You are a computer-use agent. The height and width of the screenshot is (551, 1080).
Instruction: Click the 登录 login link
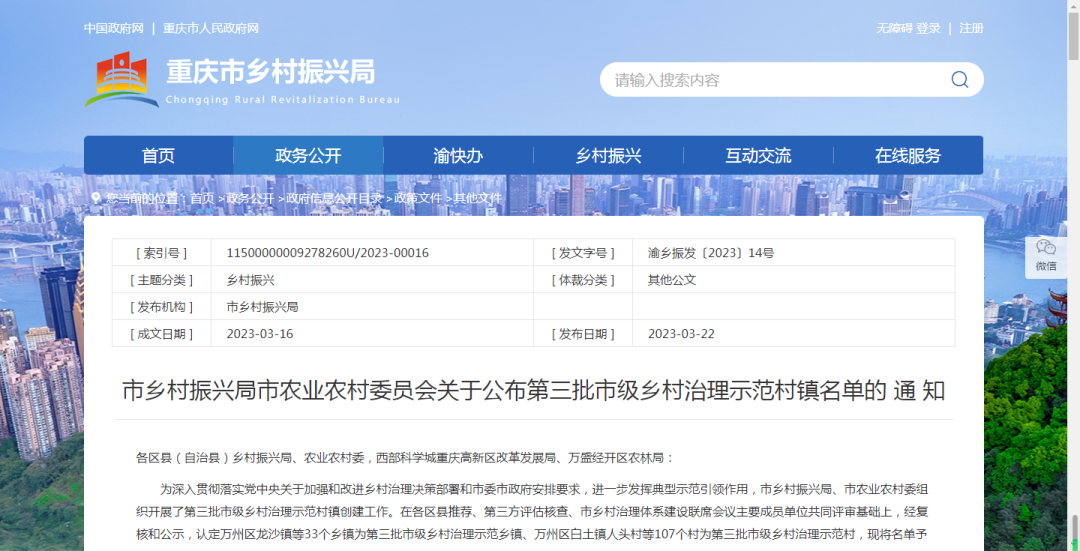tap(929, 28)
